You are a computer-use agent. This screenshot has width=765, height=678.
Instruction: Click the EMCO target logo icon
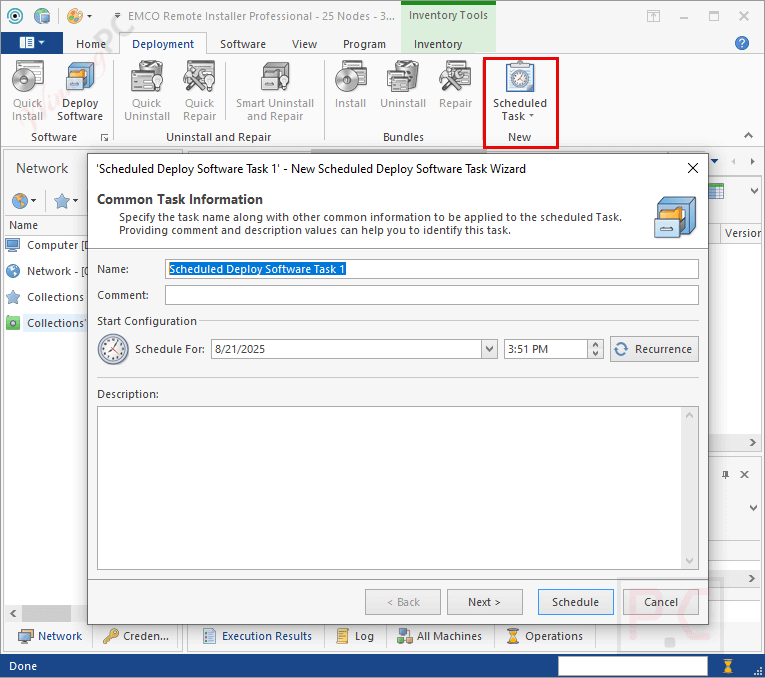[x=15, y=16]
